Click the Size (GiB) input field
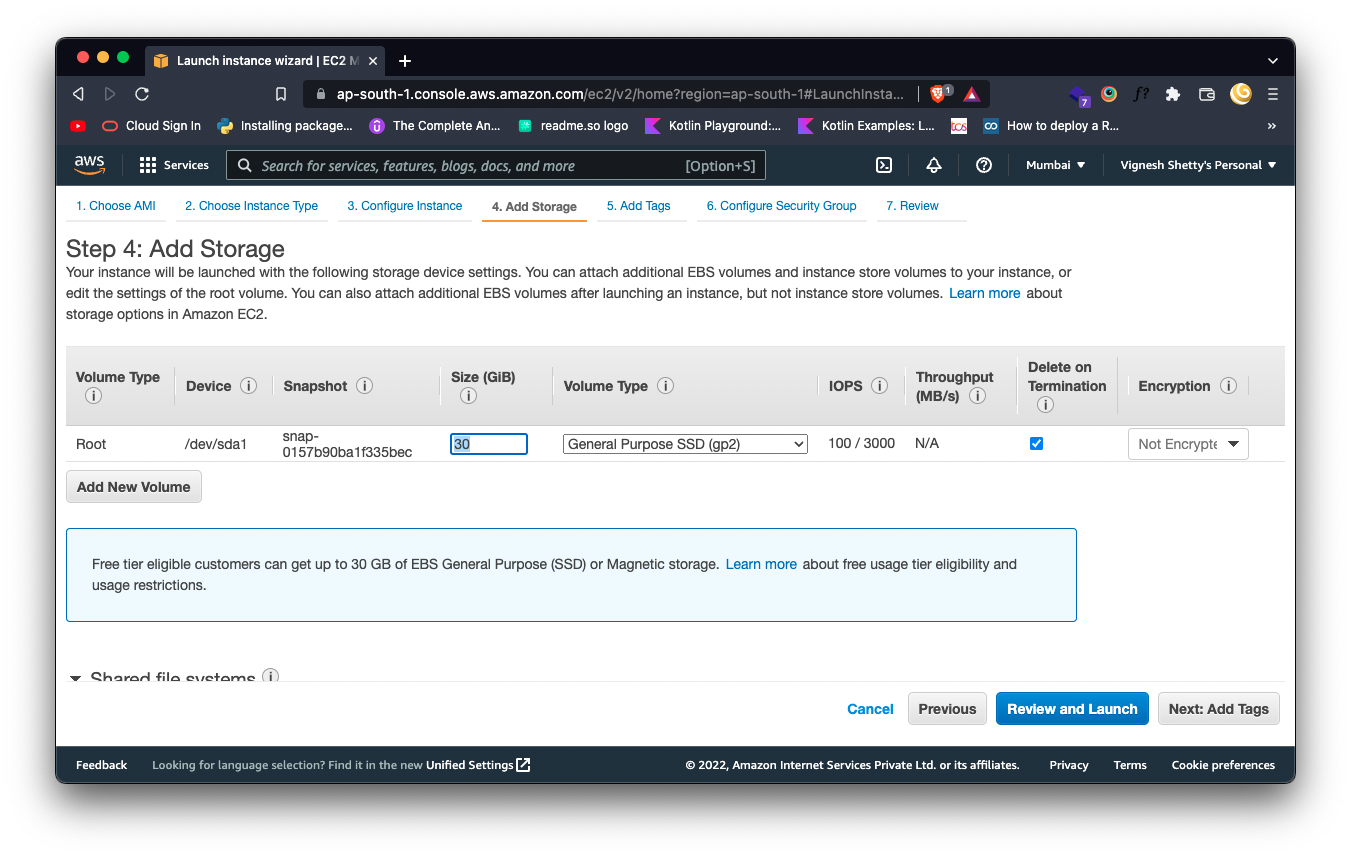The image size is (1351, 857). tap(489, 444)
